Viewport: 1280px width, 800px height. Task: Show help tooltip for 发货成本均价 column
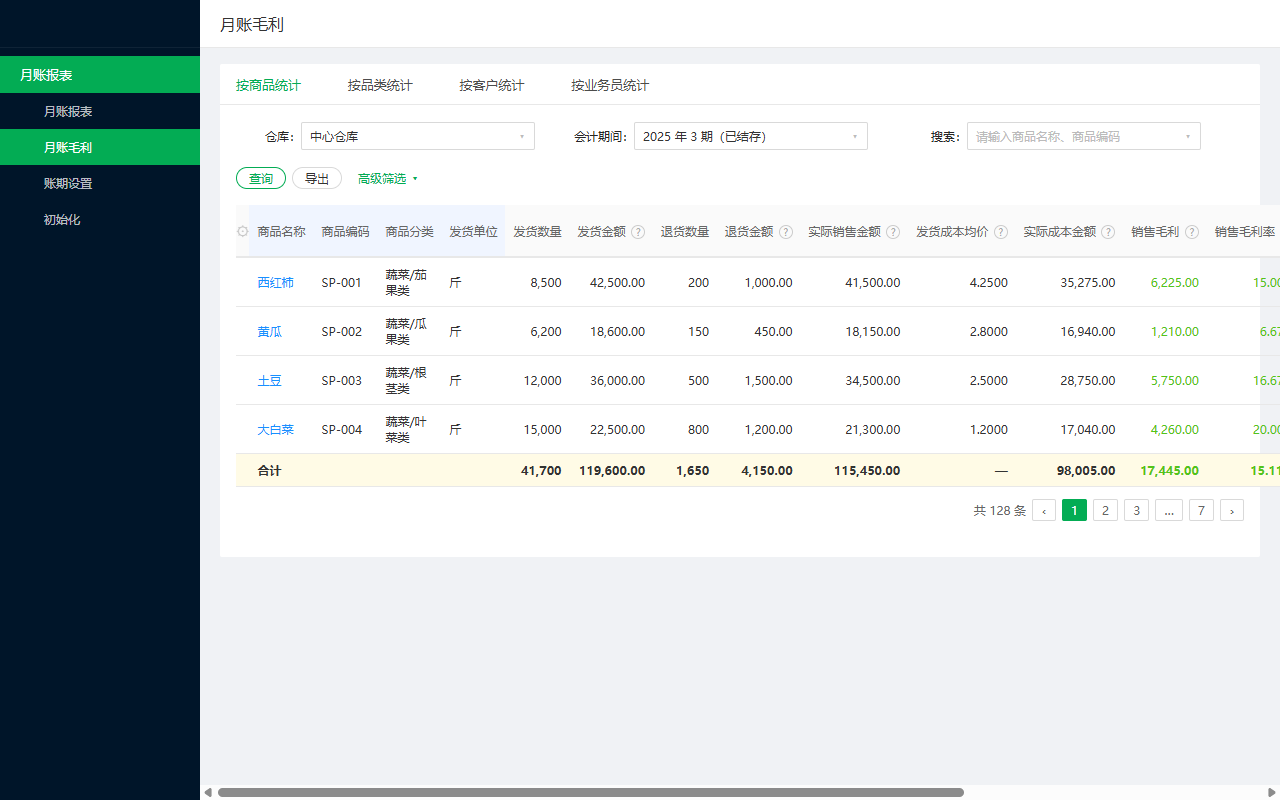(x=1001, y=232)
